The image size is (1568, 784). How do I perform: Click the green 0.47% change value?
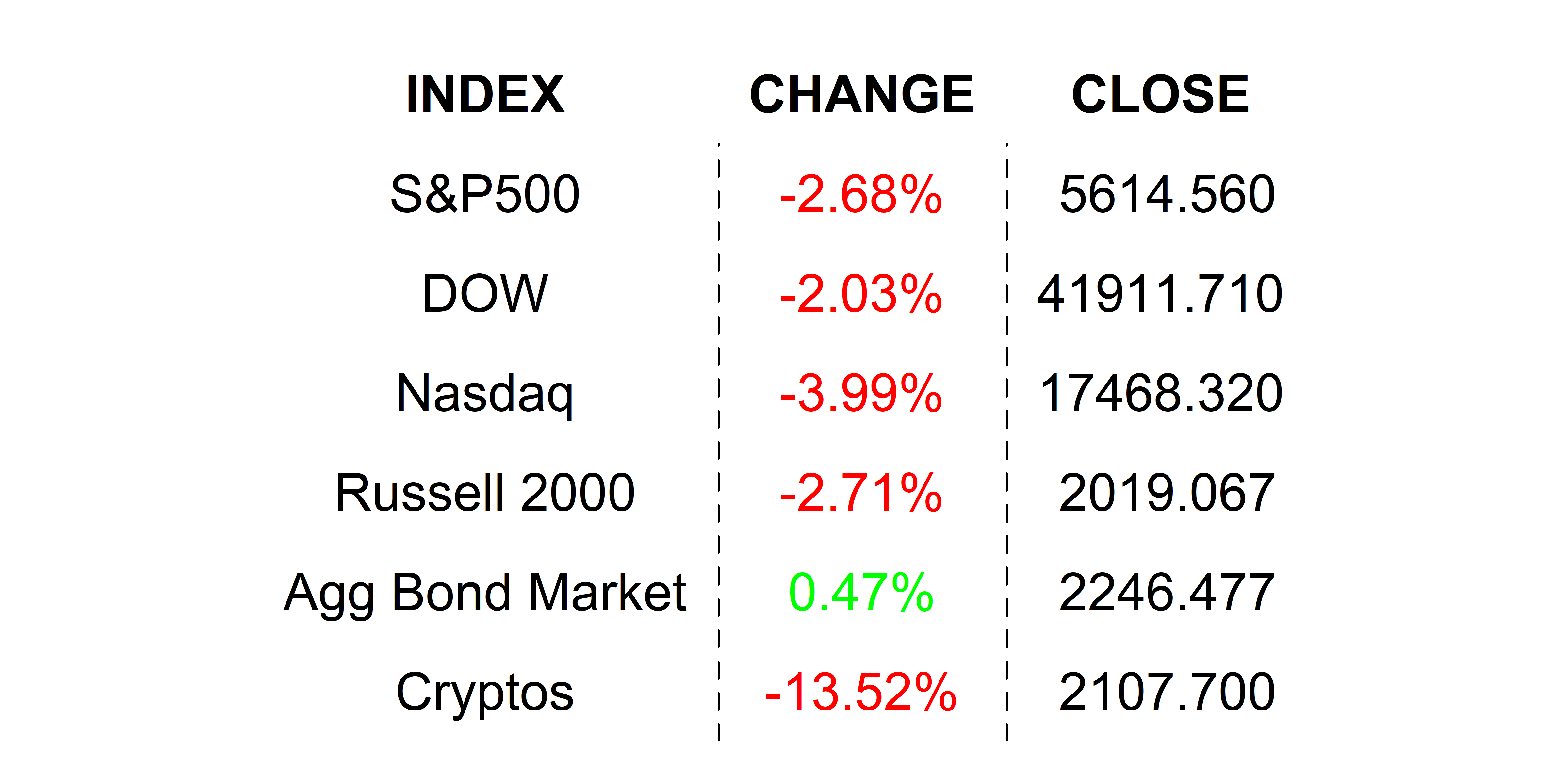pyautogui.click(x=861, y=592)
